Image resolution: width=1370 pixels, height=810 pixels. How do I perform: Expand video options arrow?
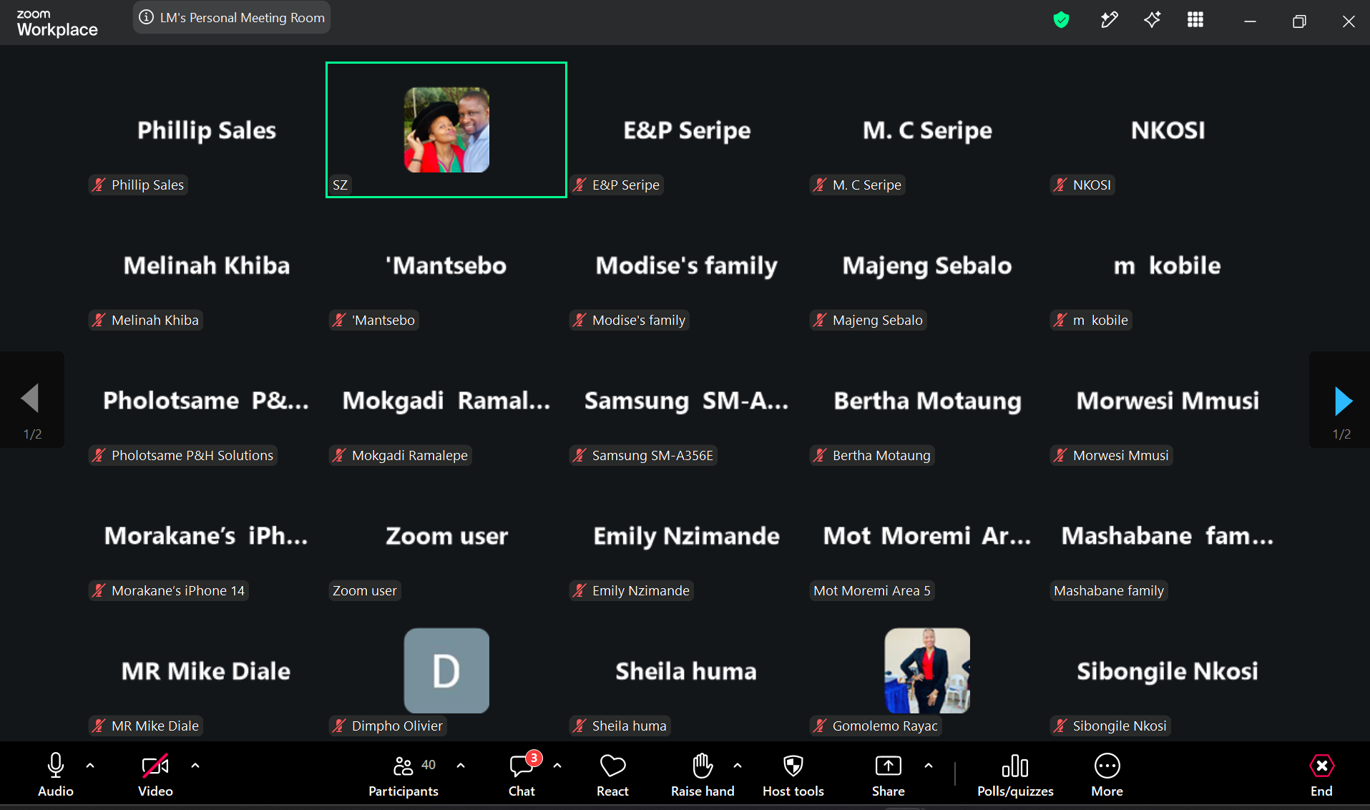pyautogui.click(x=195, y=766)
